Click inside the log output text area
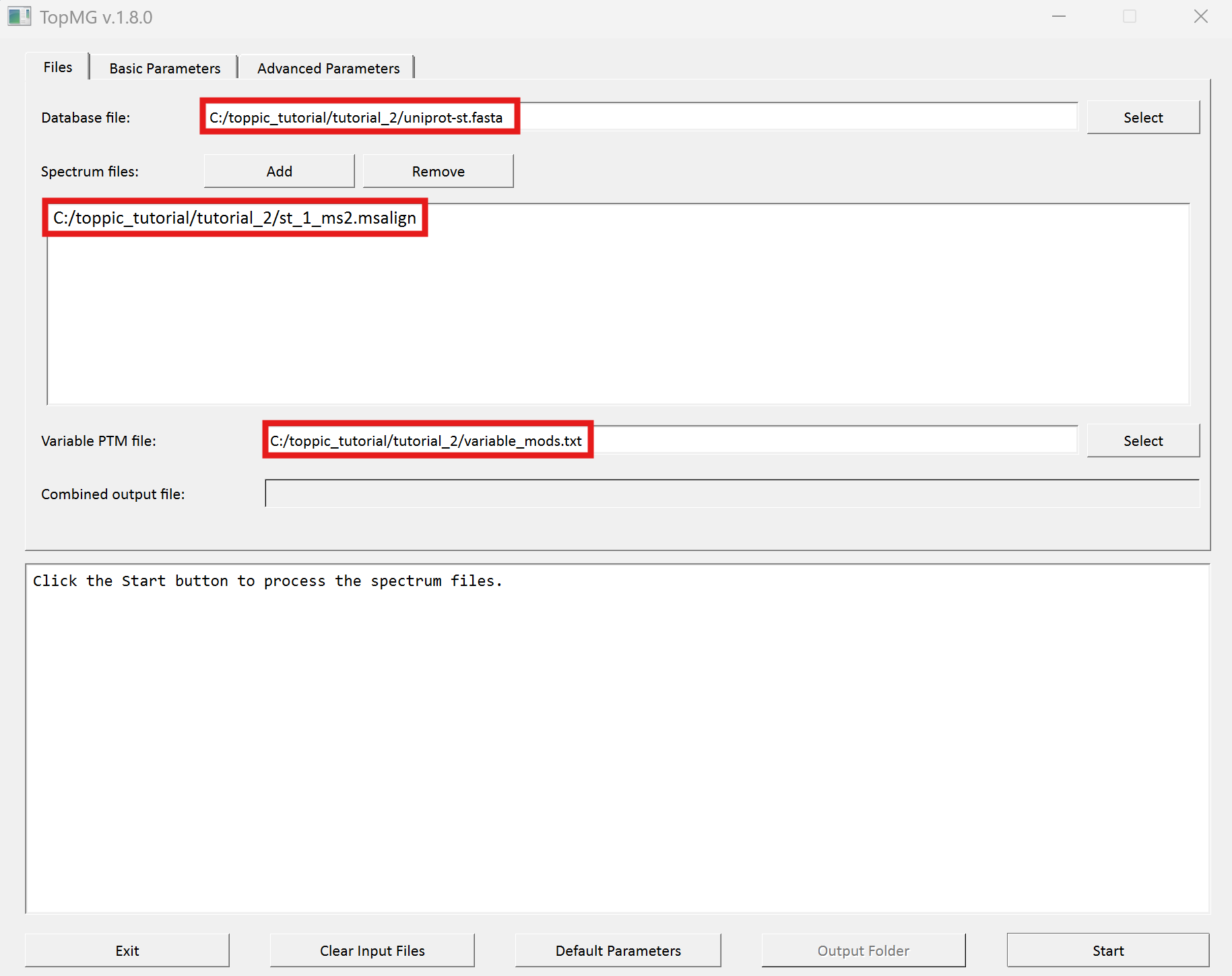The width and height of the screenshot is (1232, 976). pos(618,739)
